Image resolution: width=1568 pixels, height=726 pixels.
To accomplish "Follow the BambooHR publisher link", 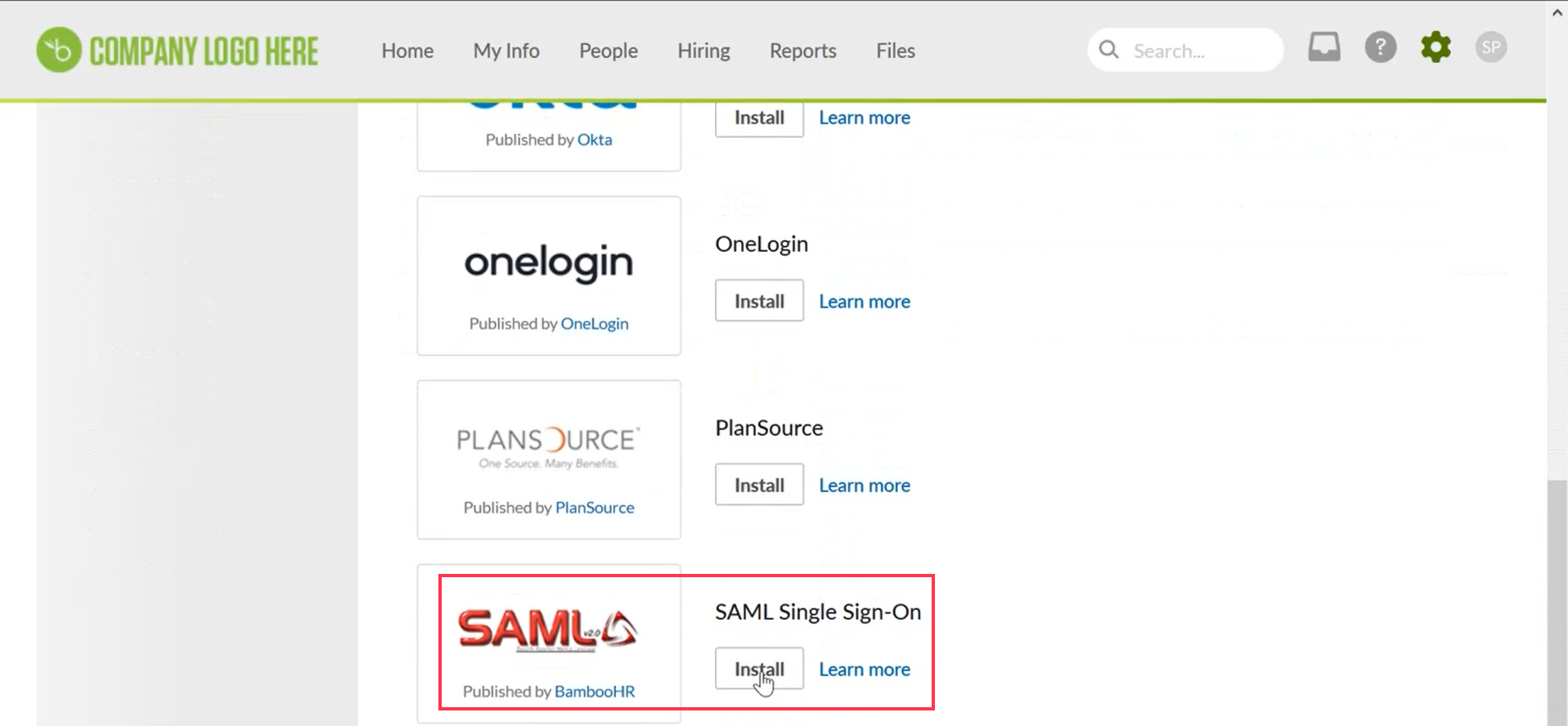I will click(x=595, y=692).
